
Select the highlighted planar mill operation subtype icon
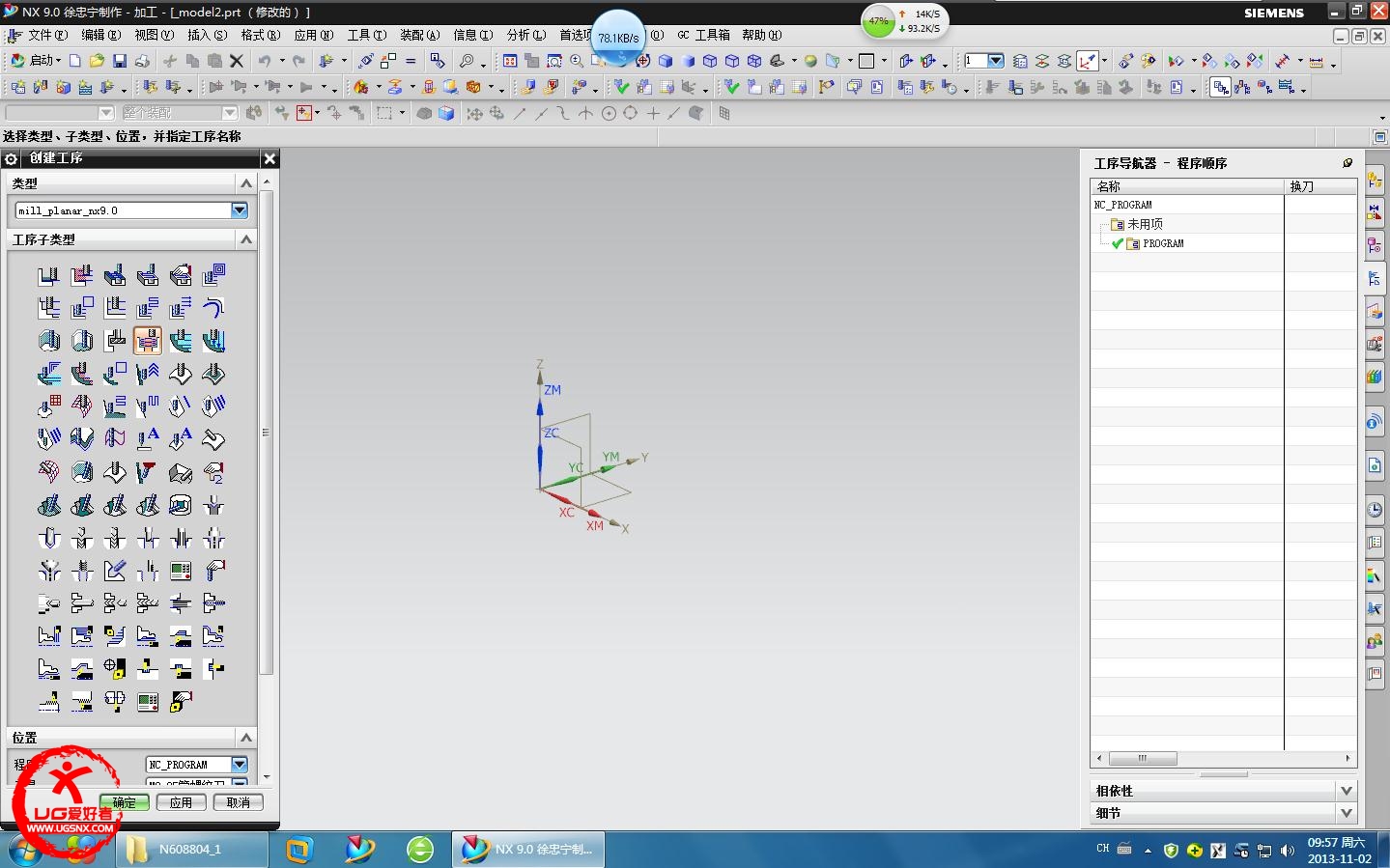click(148, 341)
